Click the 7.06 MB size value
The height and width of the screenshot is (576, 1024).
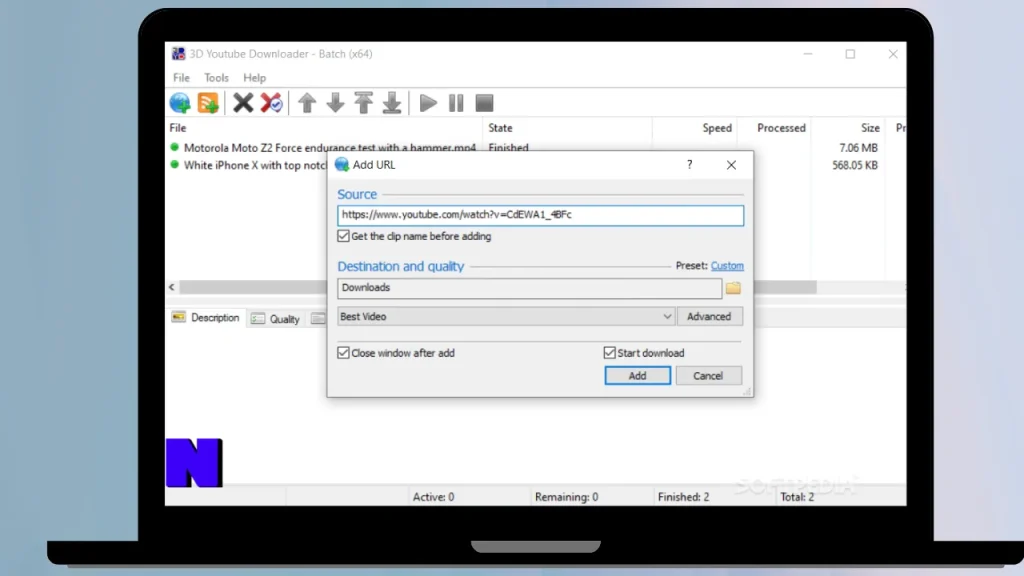tap(858, 148)
